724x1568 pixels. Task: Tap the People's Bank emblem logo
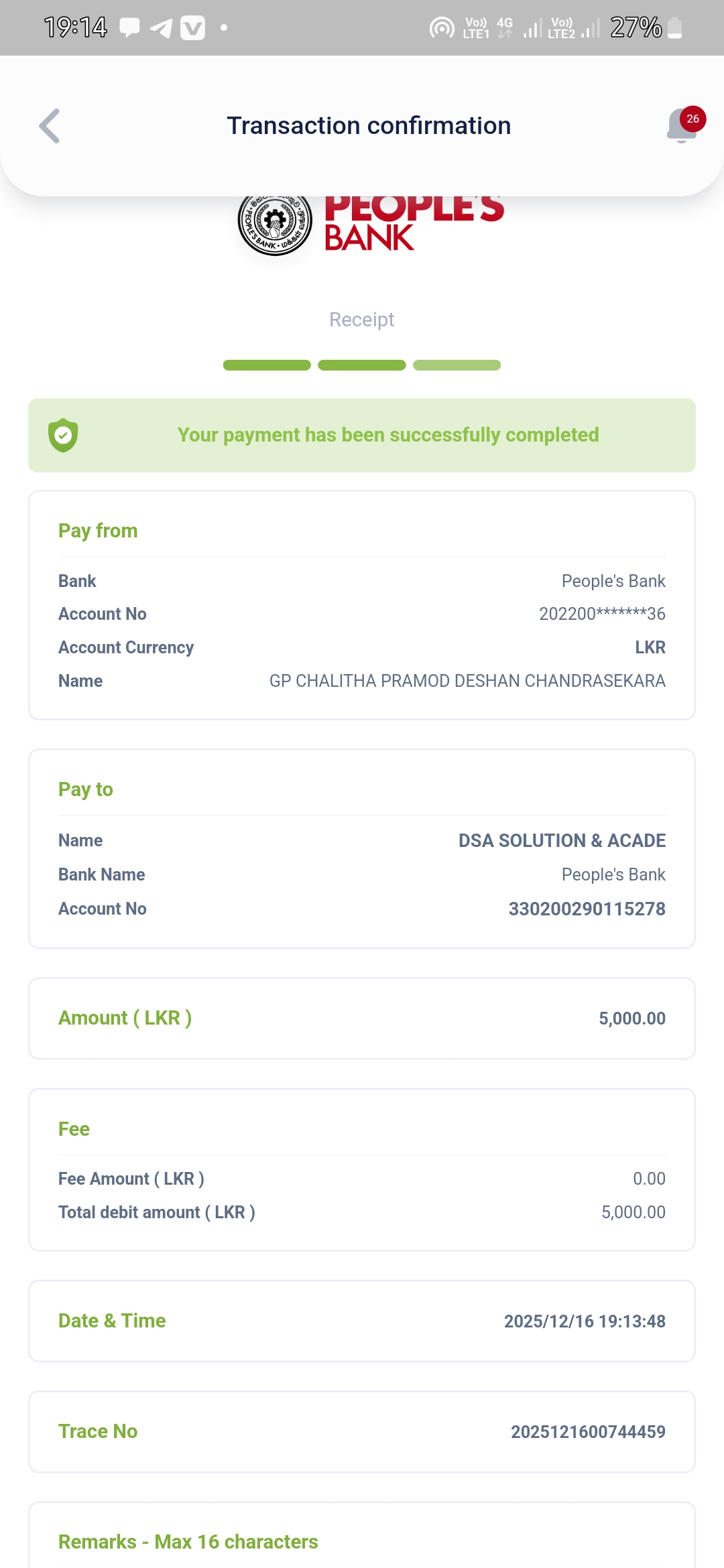[275, 221]
